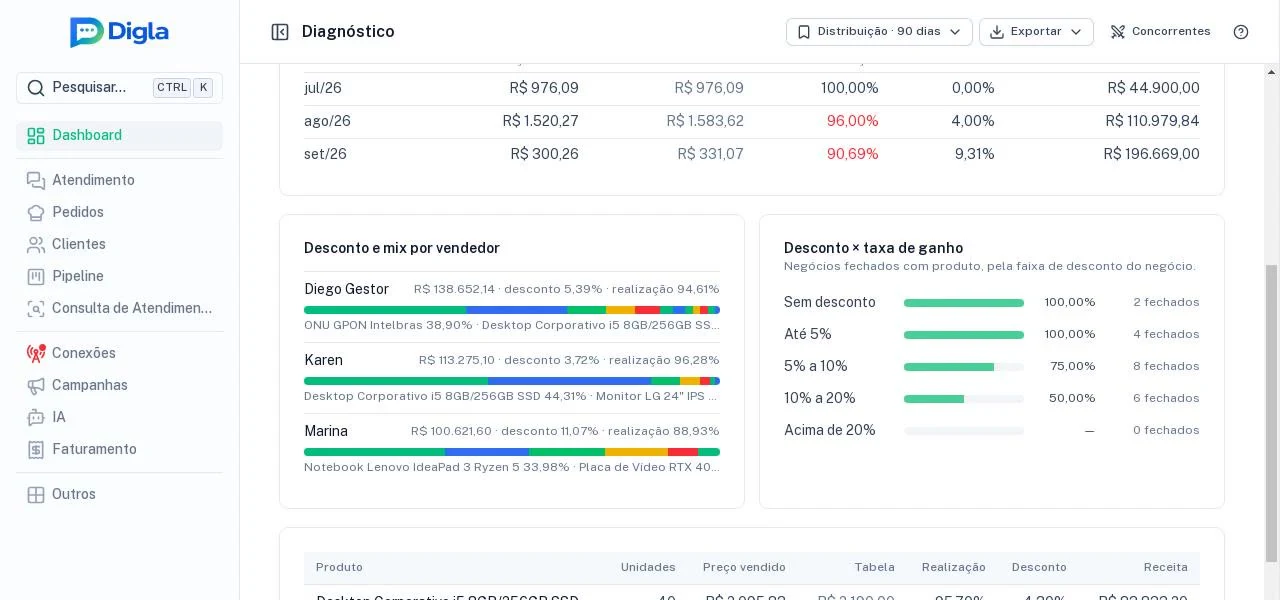Click the Acima de 20% label
1280x600 pixels.
pos(830,431)
